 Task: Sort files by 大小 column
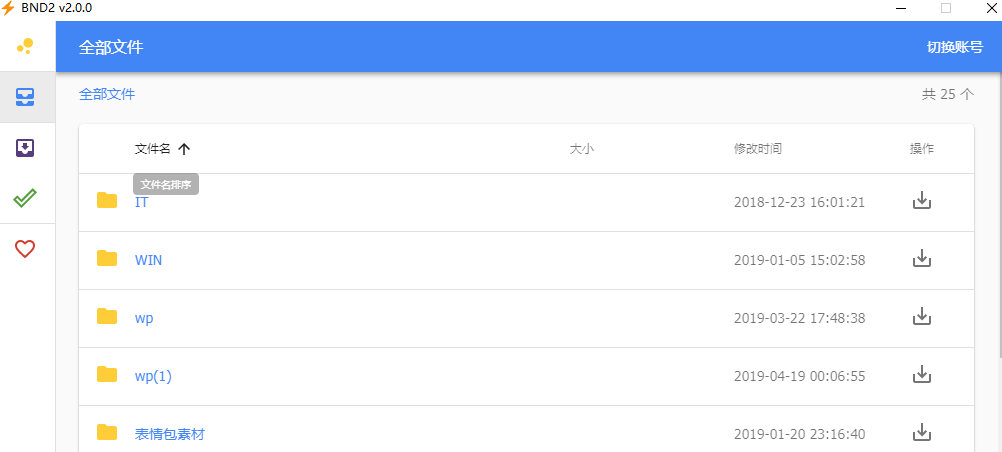582,149
